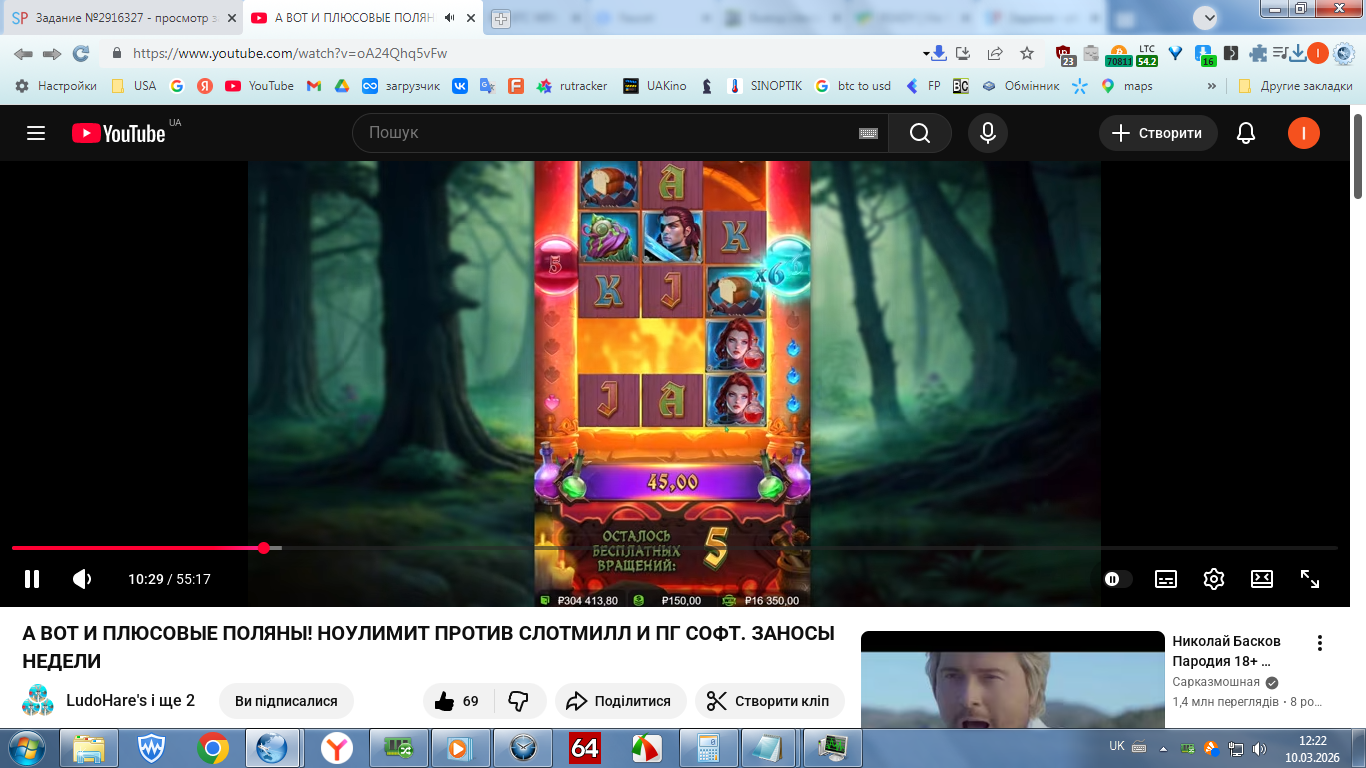
Task: Click the Поділитися share button
Action: point(620,701)
